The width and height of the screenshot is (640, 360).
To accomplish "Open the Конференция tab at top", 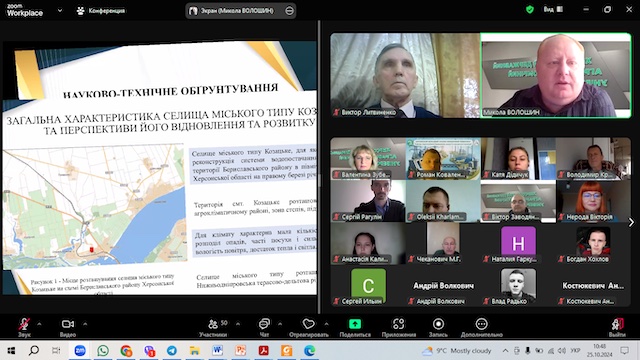I will (x=101, y=11).
